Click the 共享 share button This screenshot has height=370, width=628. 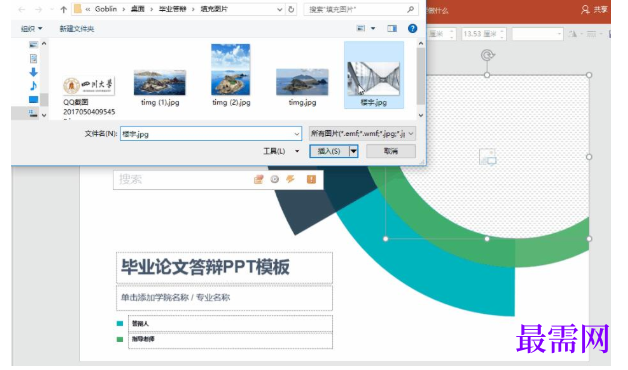pos(600,9)
